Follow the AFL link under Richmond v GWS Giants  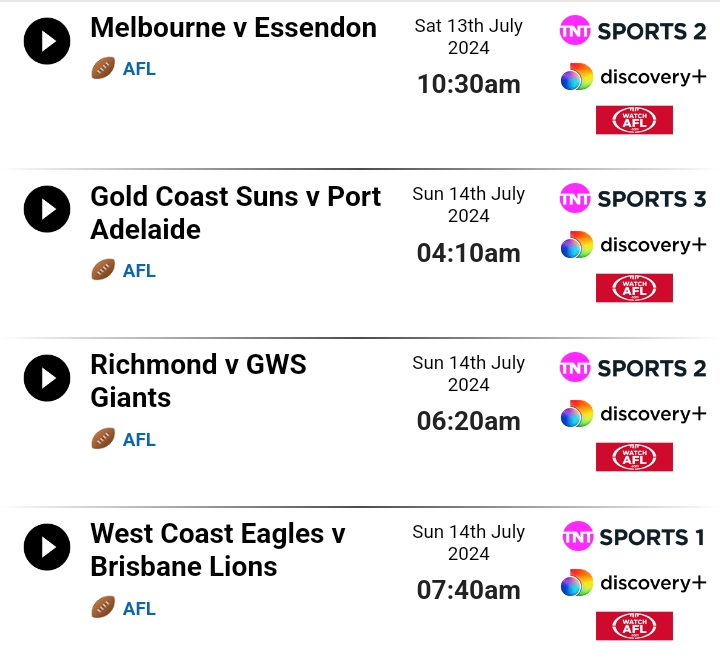[139, 440]
